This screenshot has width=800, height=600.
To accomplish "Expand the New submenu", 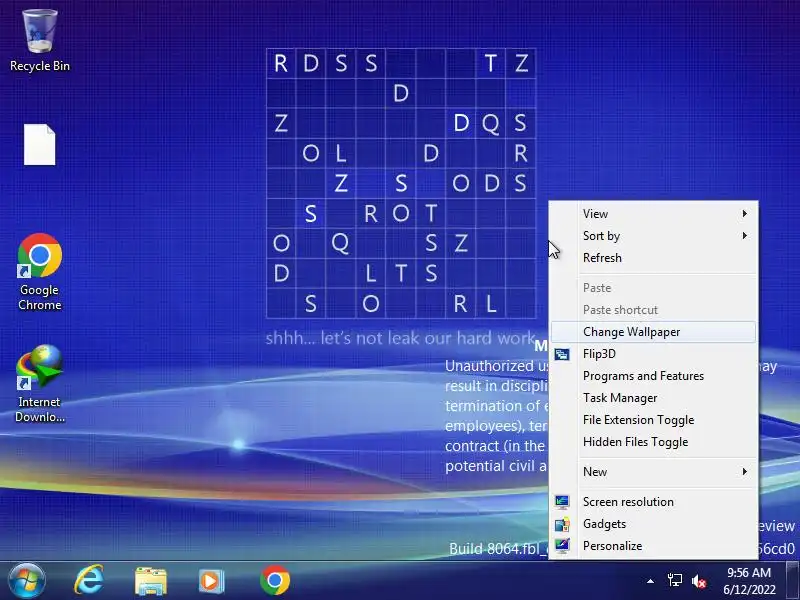I will point(654,471).
